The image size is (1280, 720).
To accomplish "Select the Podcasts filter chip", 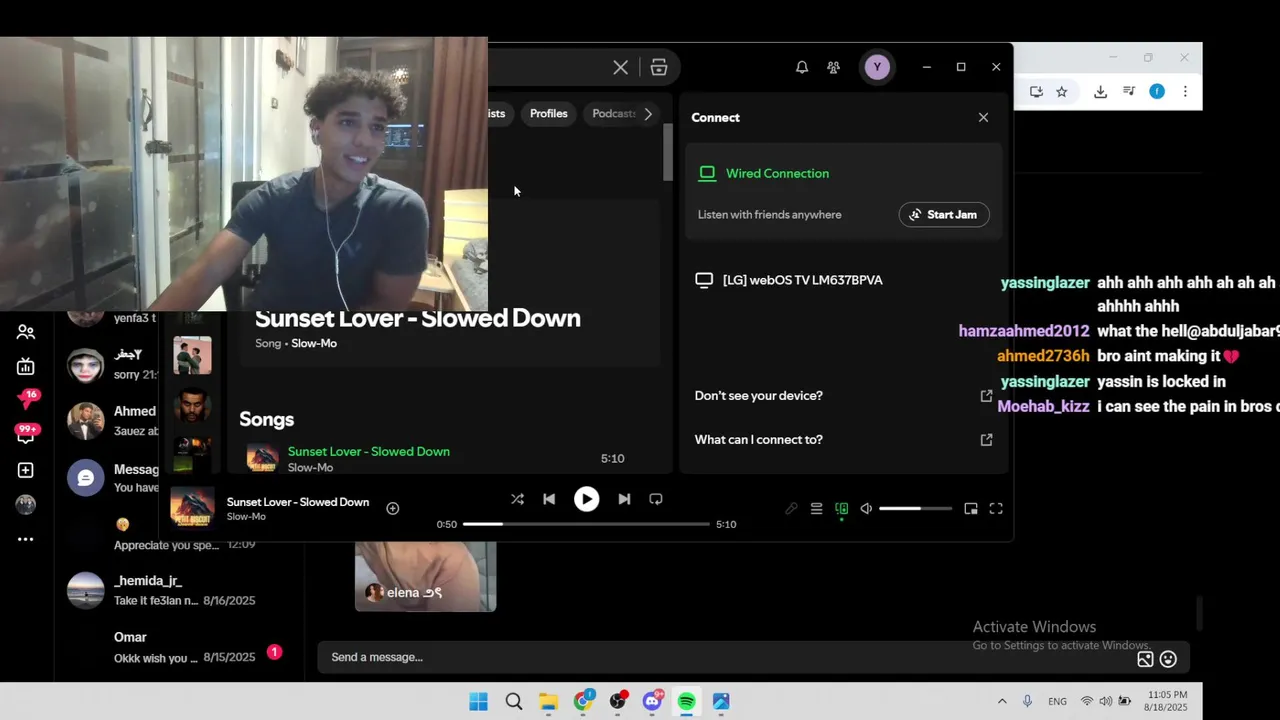I will [x=614, y=114].
